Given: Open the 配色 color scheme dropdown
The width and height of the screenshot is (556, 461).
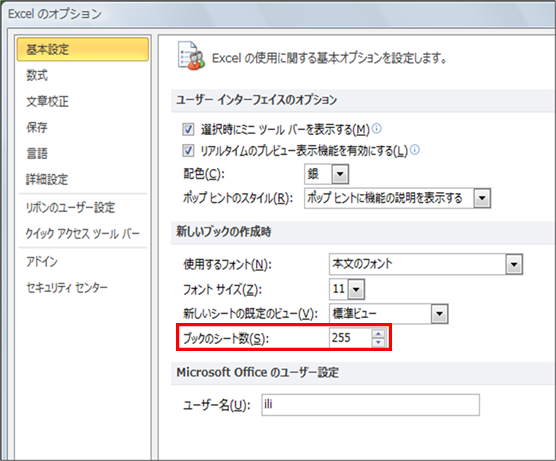Looking at the screenshot, I should 340,174.
